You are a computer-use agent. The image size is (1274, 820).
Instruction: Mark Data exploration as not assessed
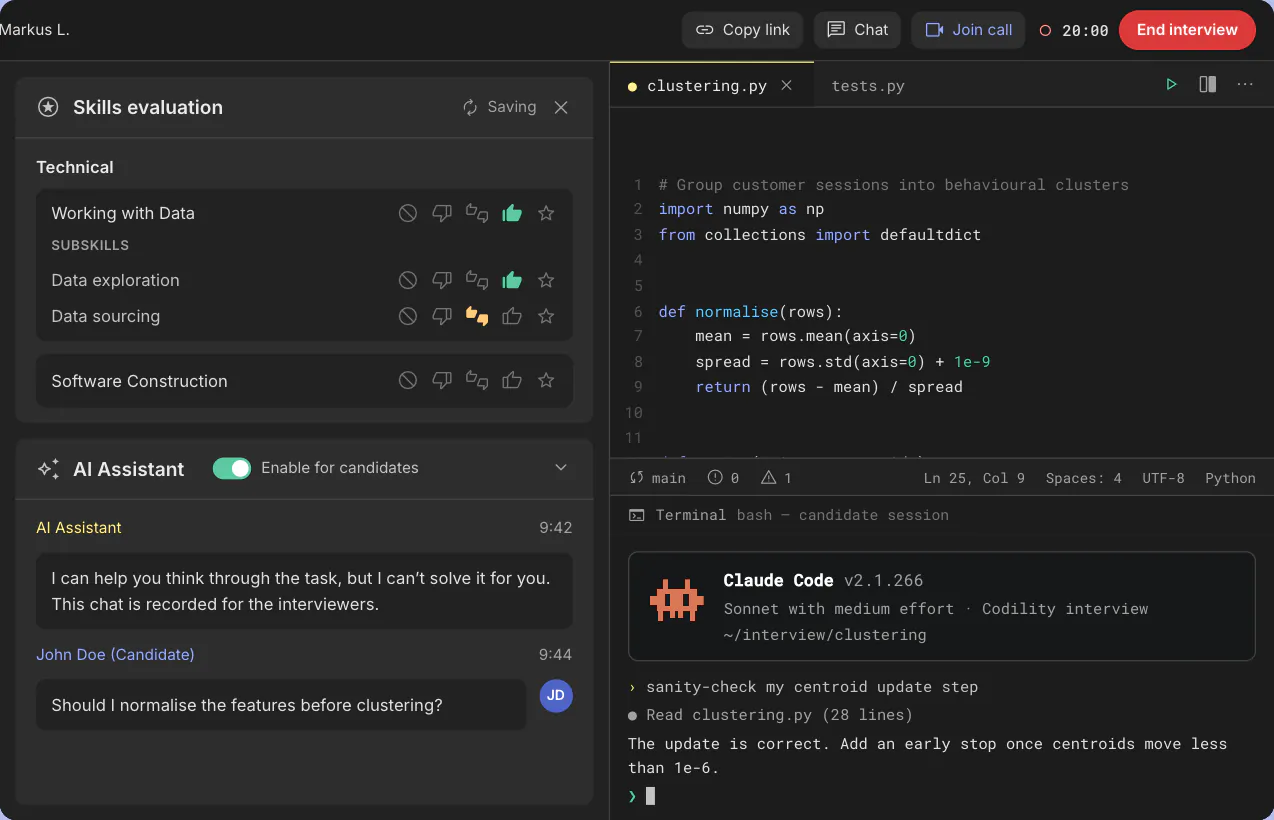408,280
